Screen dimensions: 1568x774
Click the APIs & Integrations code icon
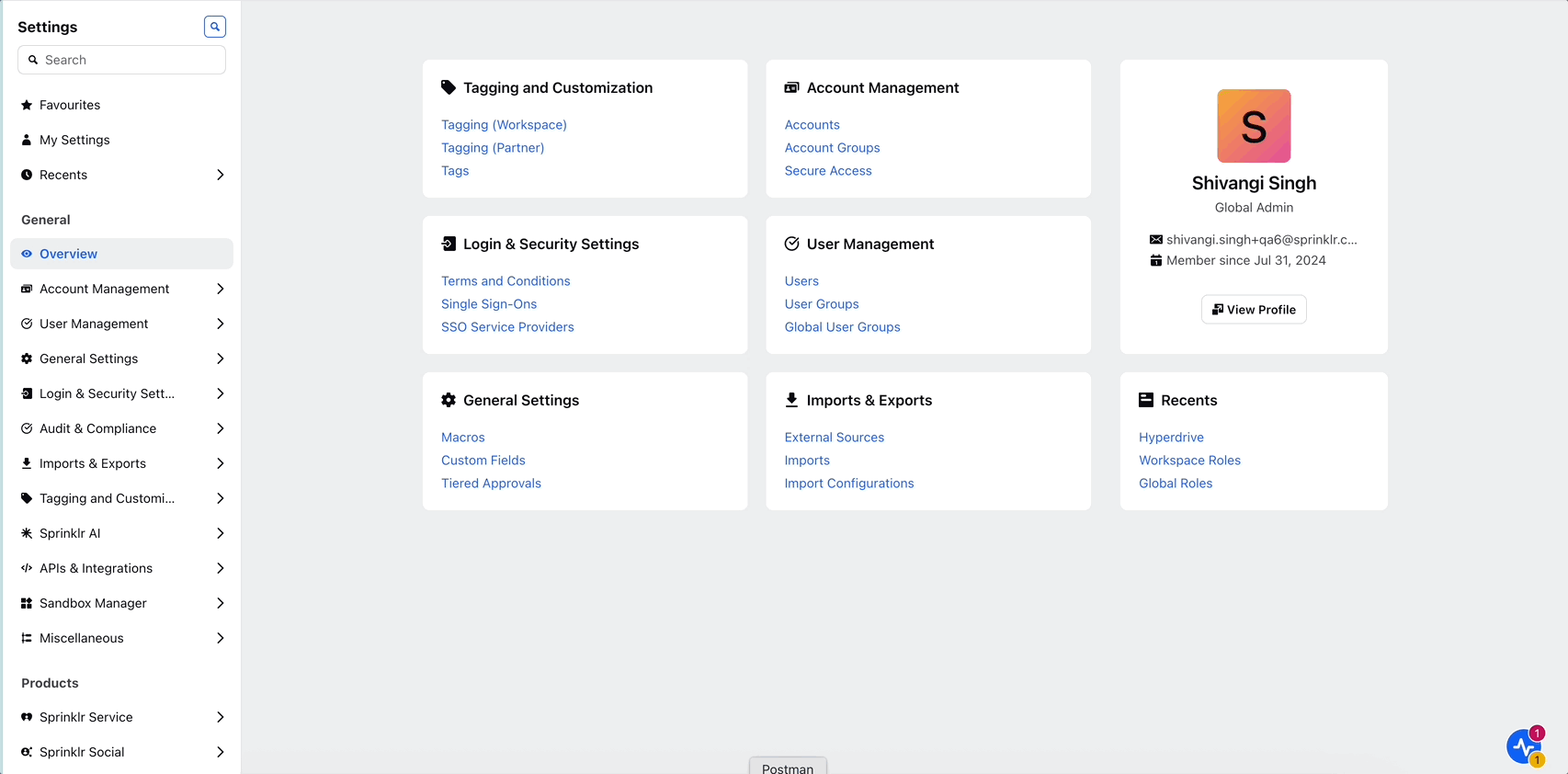pos(27,568)
